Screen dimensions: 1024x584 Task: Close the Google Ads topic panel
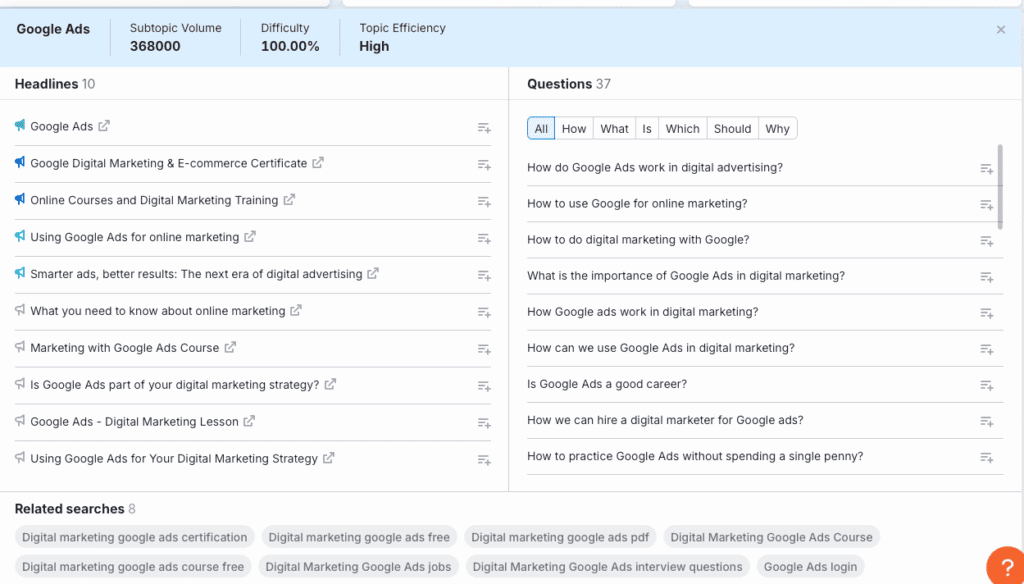point(1001,30)
